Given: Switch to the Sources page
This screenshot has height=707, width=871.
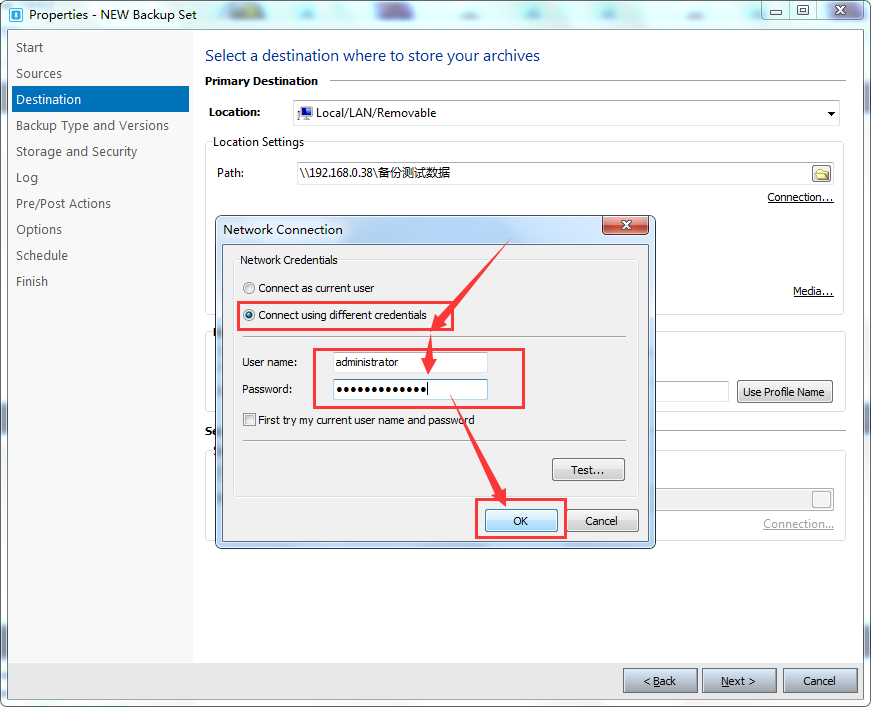Looking at the screenshot, I should 39,73.
